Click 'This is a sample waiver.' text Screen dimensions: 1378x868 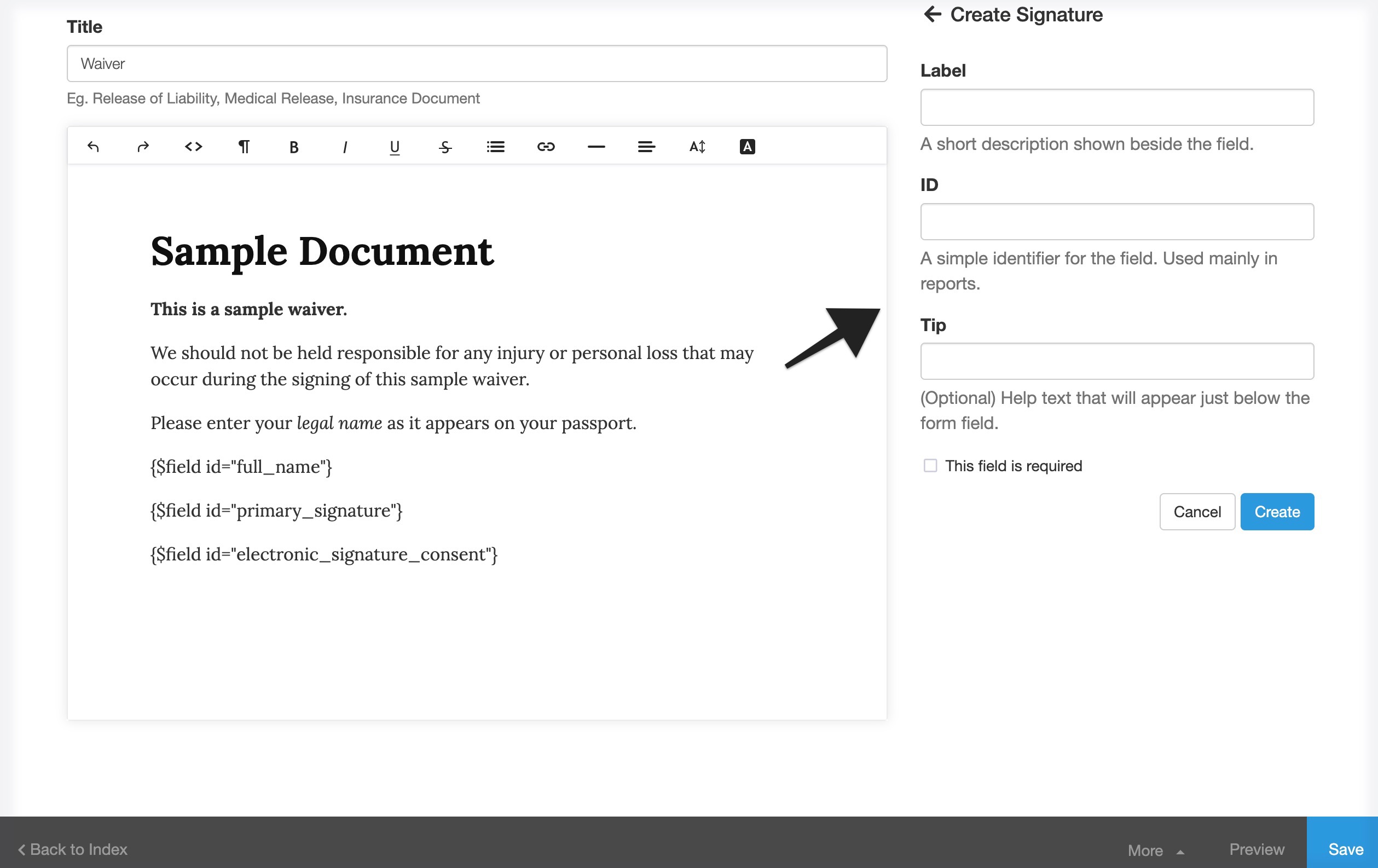pos(249,310)
